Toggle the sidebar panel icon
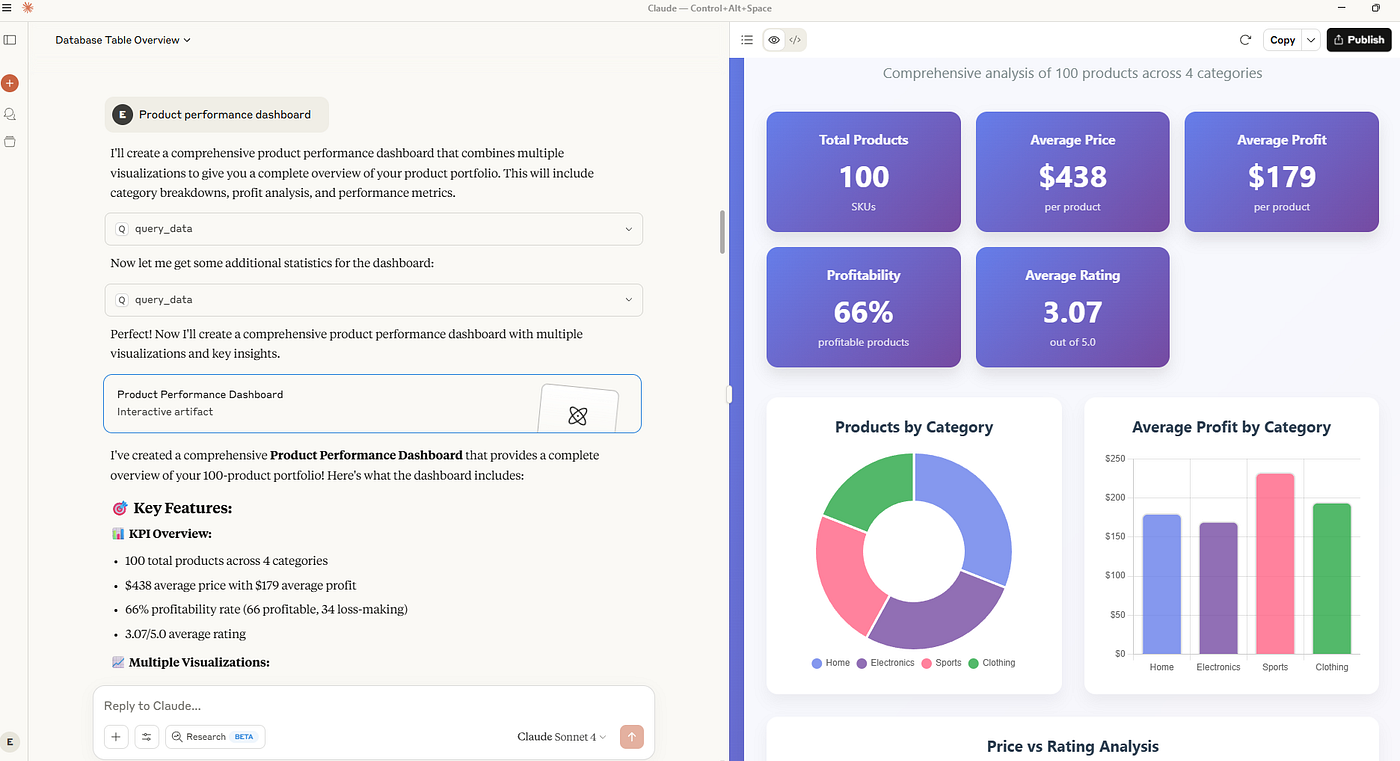The image size is (1400, 761). click(10, 40)
